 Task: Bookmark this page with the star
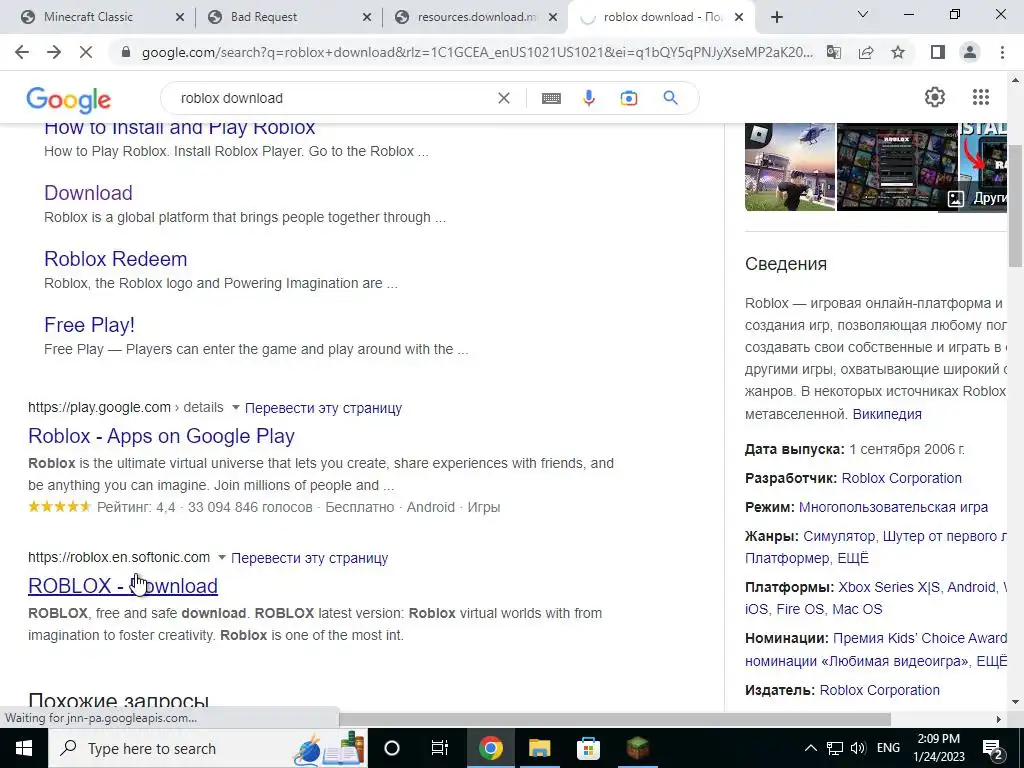pyautogui.click(x=898, y=52)
